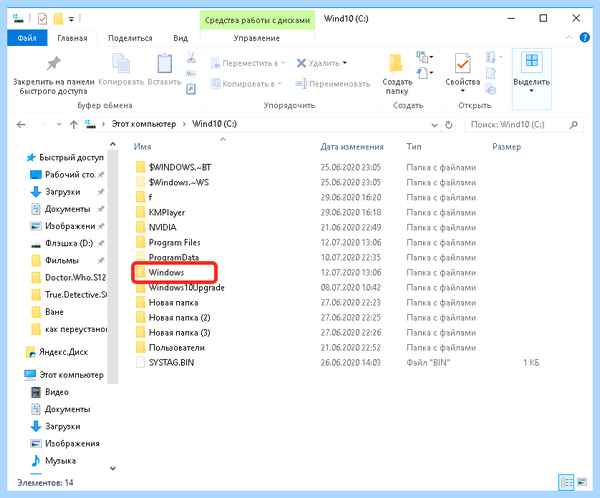This screenshot has height=498, width=600.
Task: Click the Copy icon in ribbon
Action: point(121,63)
